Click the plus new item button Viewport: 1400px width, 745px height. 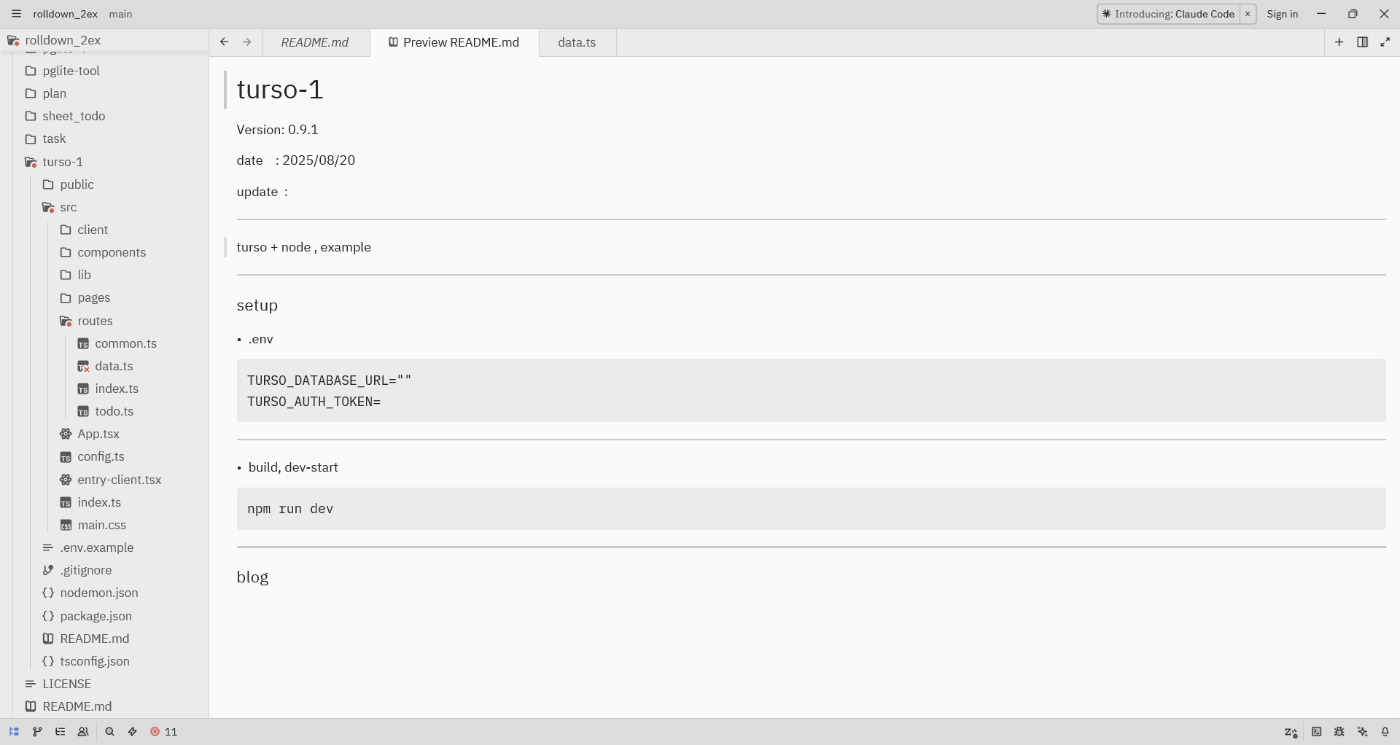pyautogui.click(x=1339, y=42)
